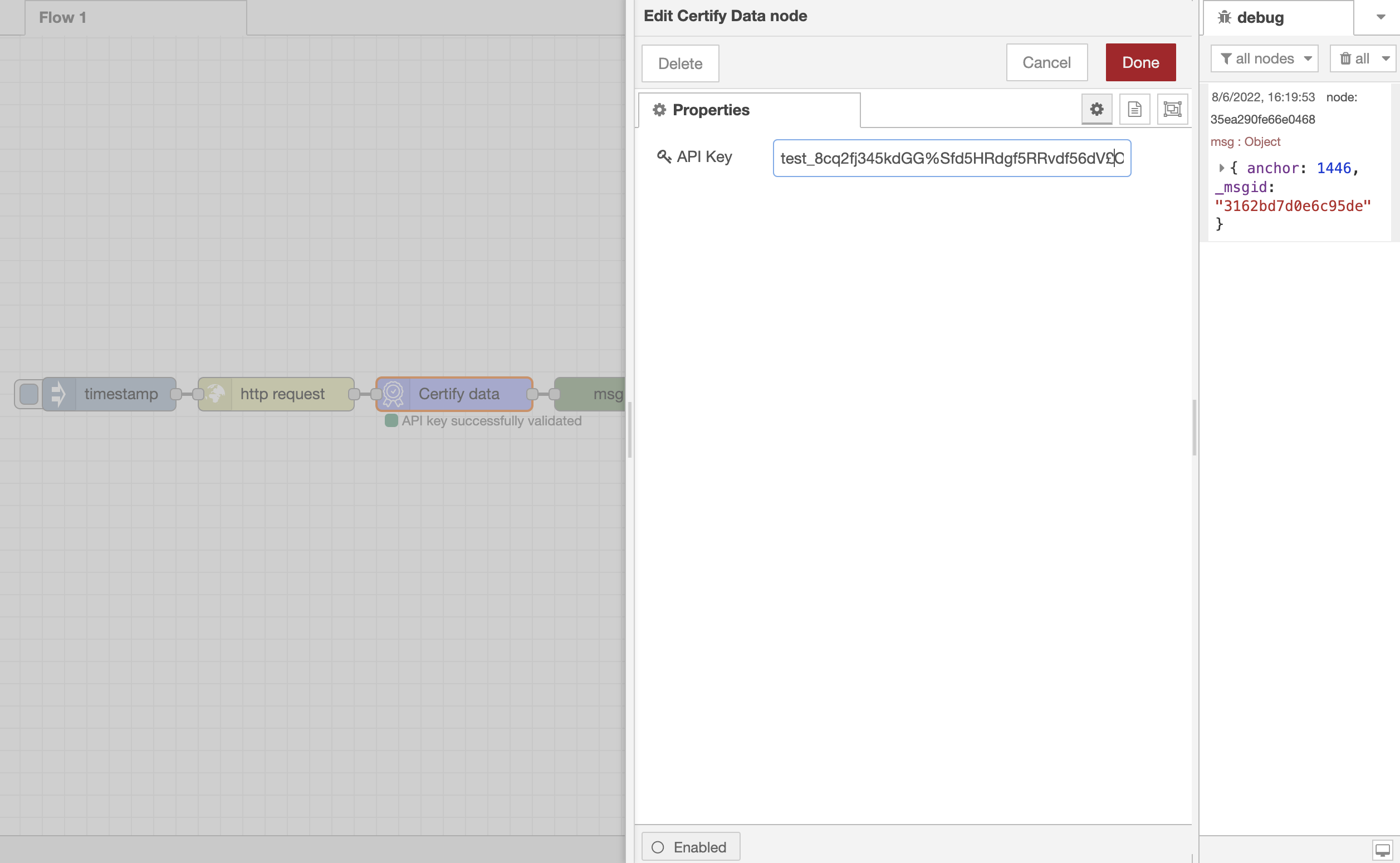
Task: Open sidebar tab list dropdown arrow
Action: pos(1381,17)
